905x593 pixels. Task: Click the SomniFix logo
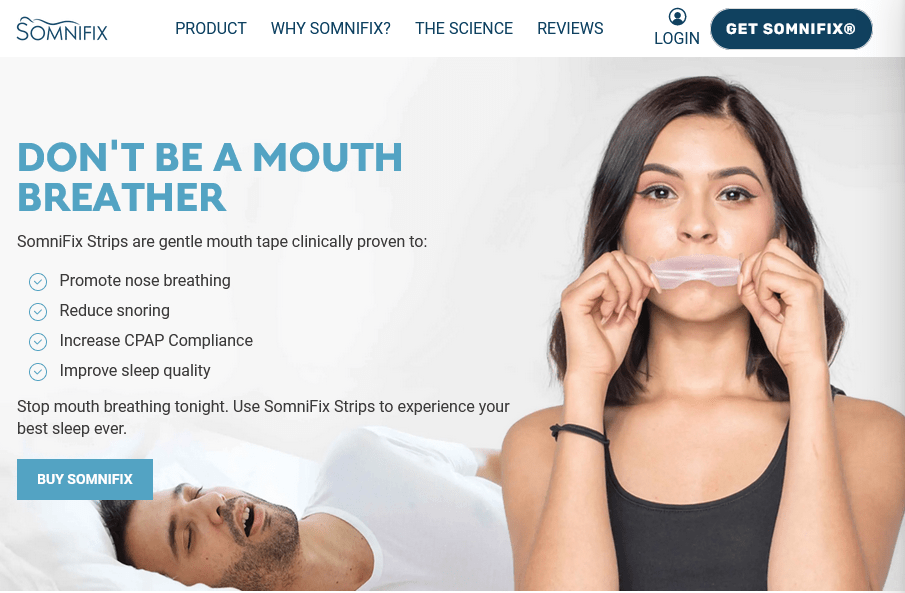coord(62,29)
